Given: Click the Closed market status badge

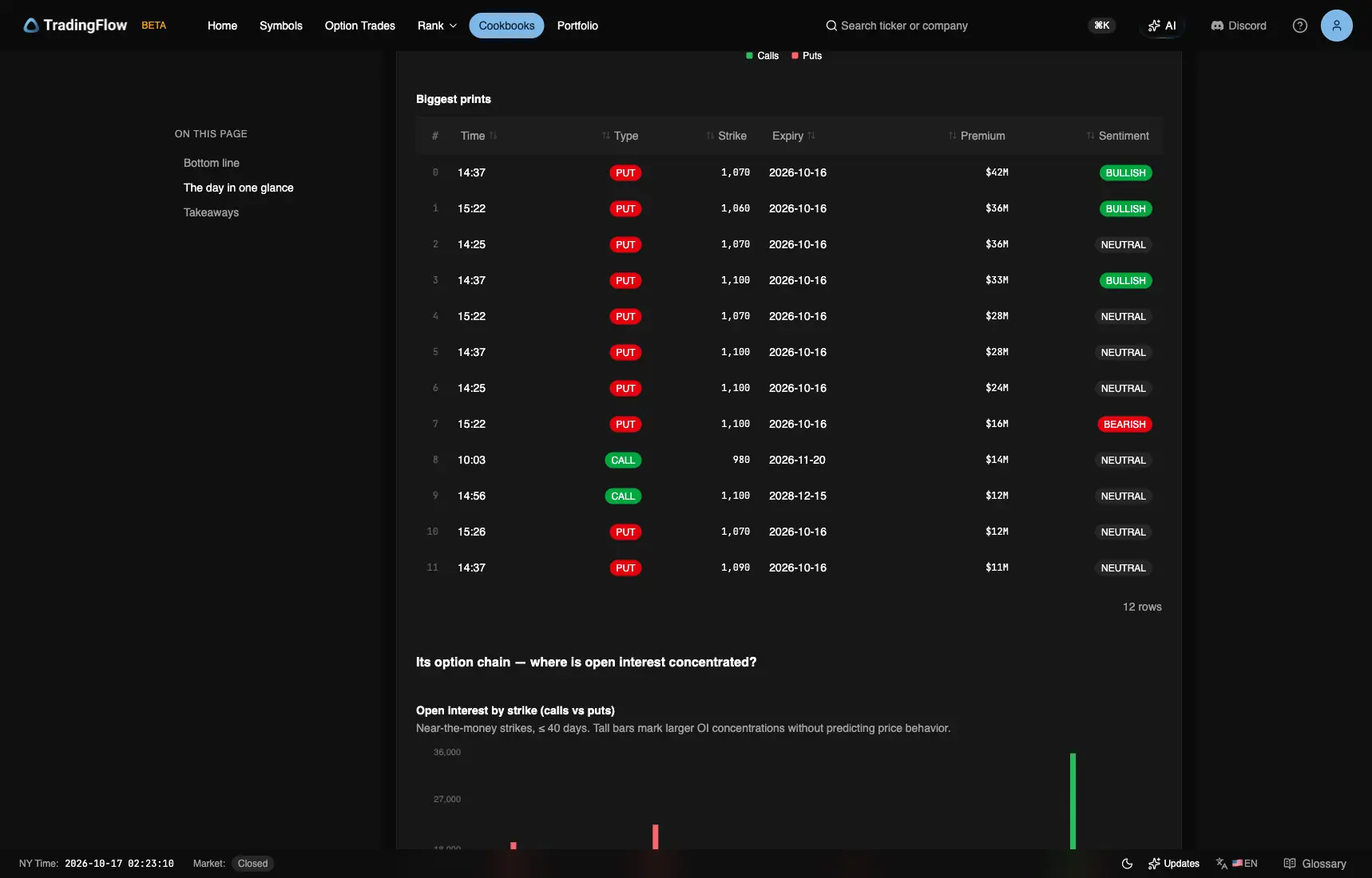Looking at the screenshot, I should pos(252,864).
